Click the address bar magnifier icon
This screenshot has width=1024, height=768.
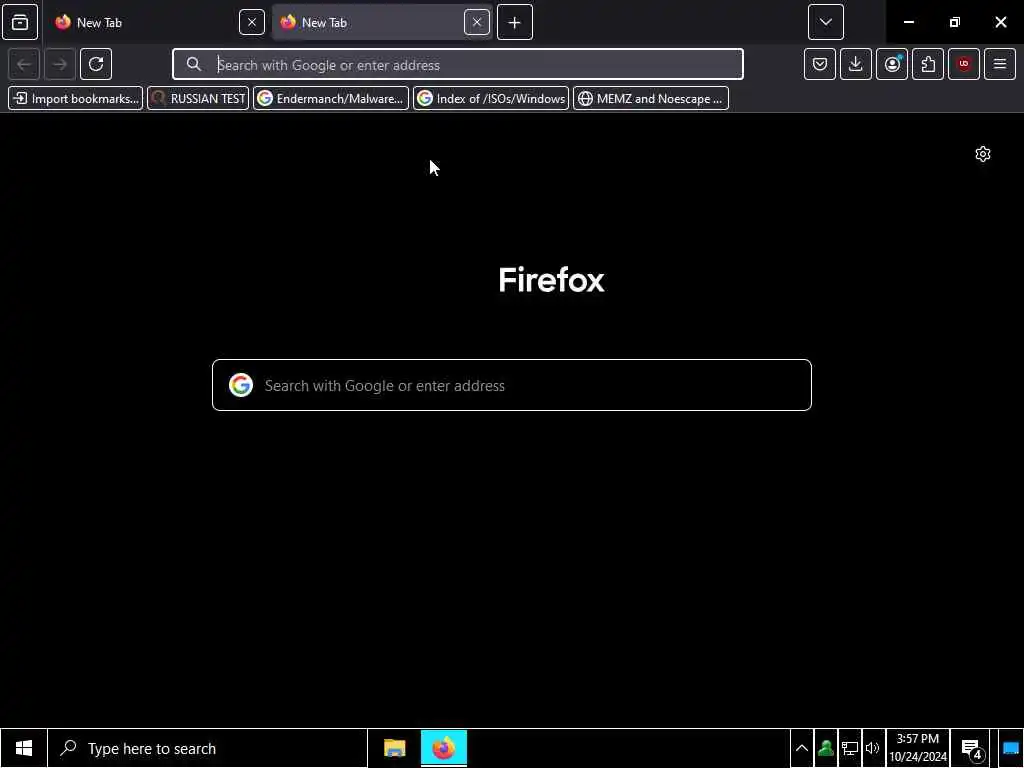pyautogui.click(x=193, y=64)
